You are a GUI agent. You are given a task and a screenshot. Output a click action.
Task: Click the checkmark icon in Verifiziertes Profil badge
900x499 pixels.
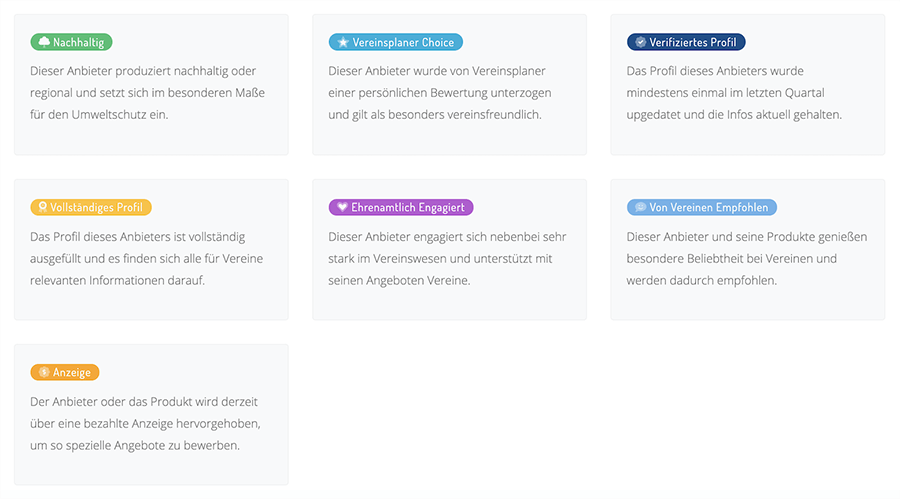[640, 42]
